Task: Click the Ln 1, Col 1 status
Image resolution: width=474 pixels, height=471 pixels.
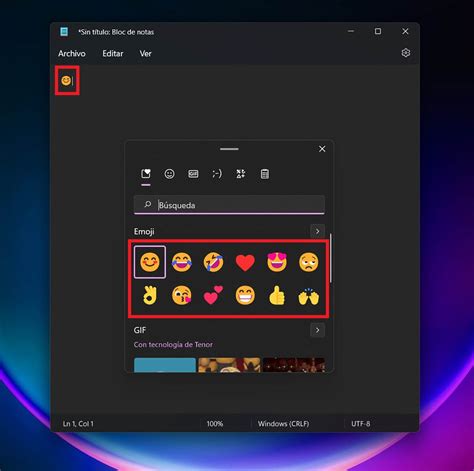Action: tap(78, 424)
